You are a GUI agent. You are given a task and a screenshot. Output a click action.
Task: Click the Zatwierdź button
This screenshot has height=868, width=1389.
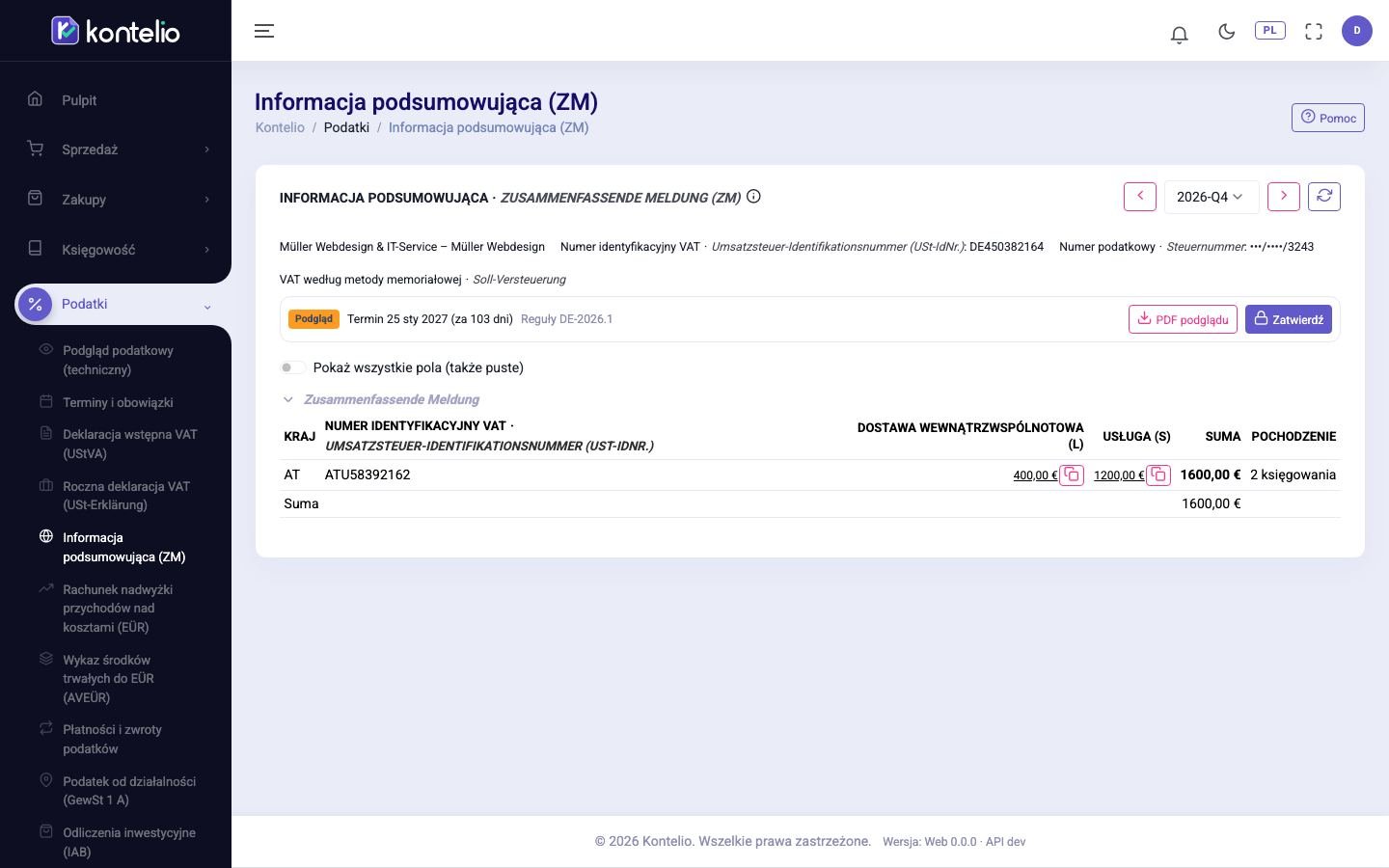click(x=1289, y=319)
